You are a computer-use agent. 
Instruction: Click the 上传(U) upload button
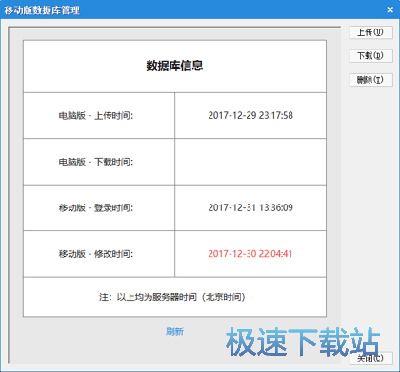point(371,33)
